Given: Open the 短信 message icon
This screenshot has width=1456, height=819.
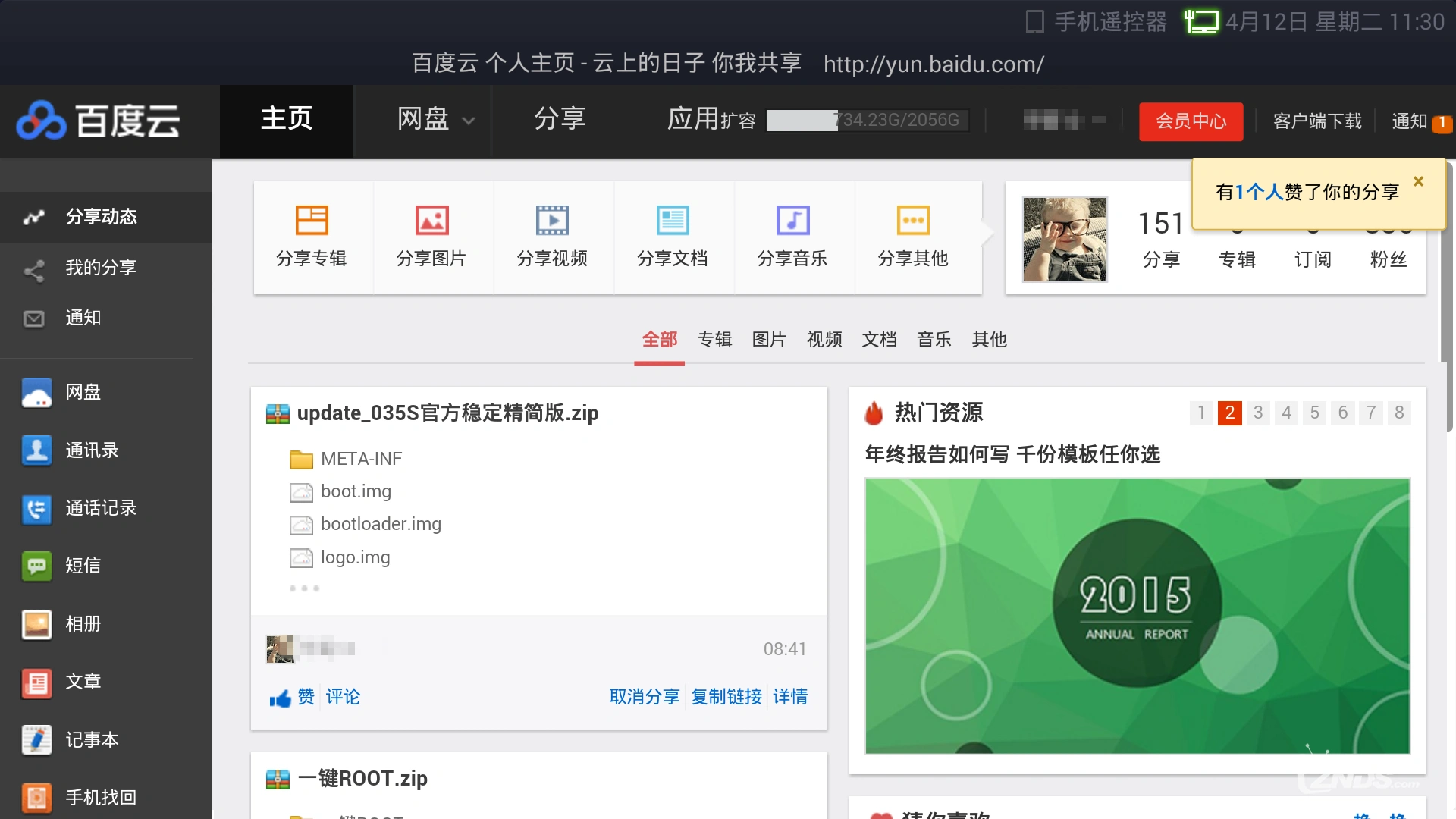Looking at the screenshot, I should point(36,566).
